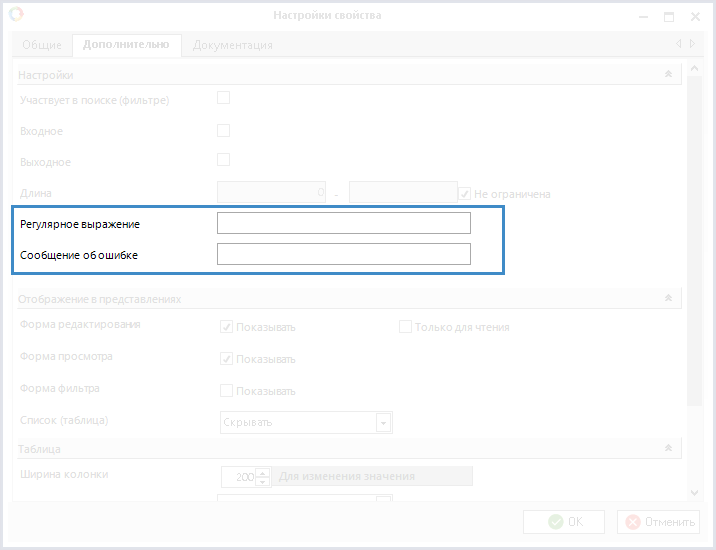Uncheck the Не ограничена checkbox
716x550 pixels.
[465, 193]
